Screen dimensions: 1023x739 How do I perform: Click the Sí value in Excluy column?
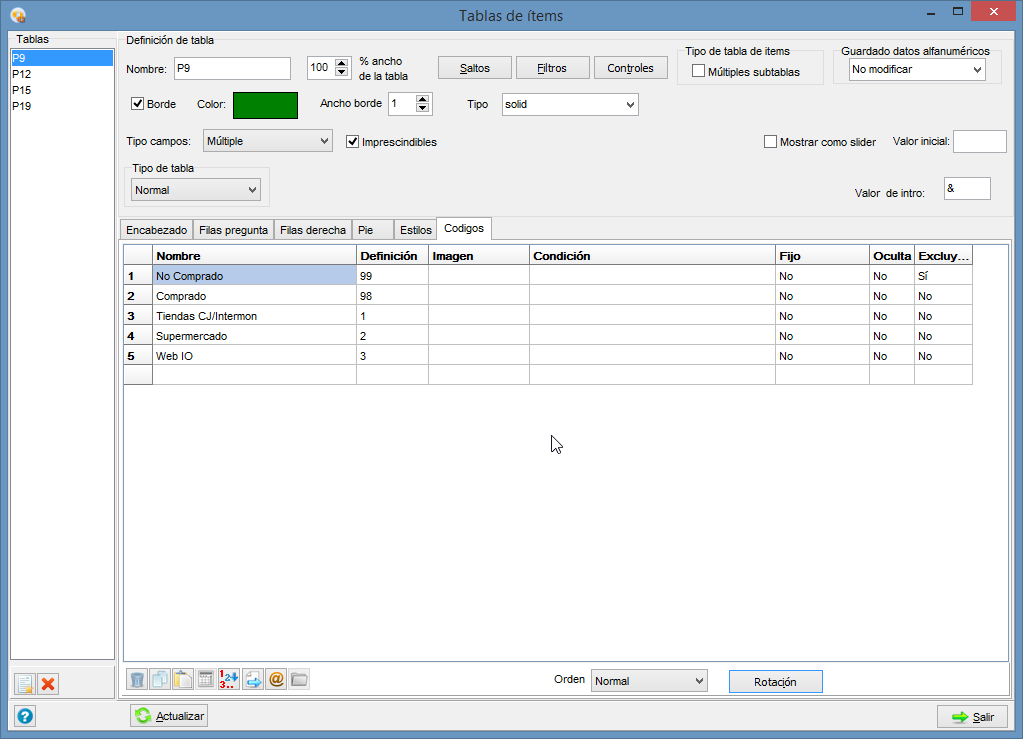coord(943,276)
